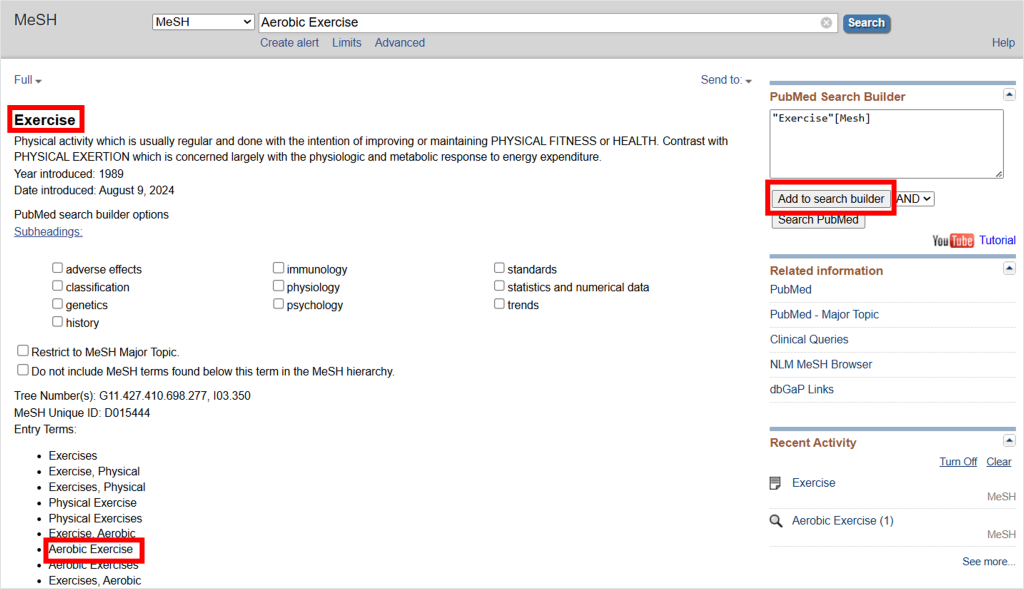Click Add to search builder button
Viewport: 1024px width, 589px height.
pos(831,199)
